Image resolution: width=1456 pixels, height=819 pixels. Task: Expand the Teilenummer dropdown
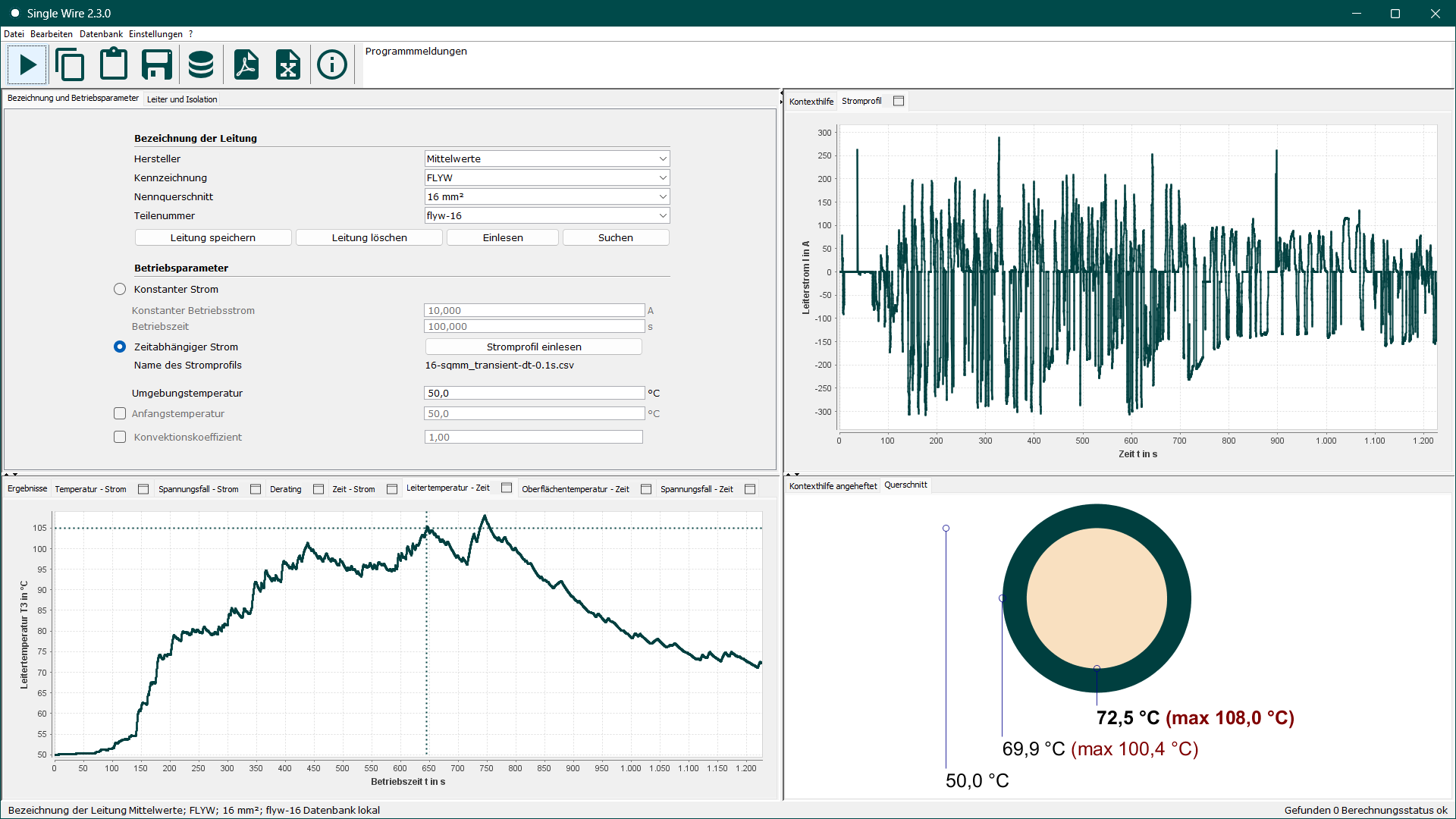tap(548, 215)
